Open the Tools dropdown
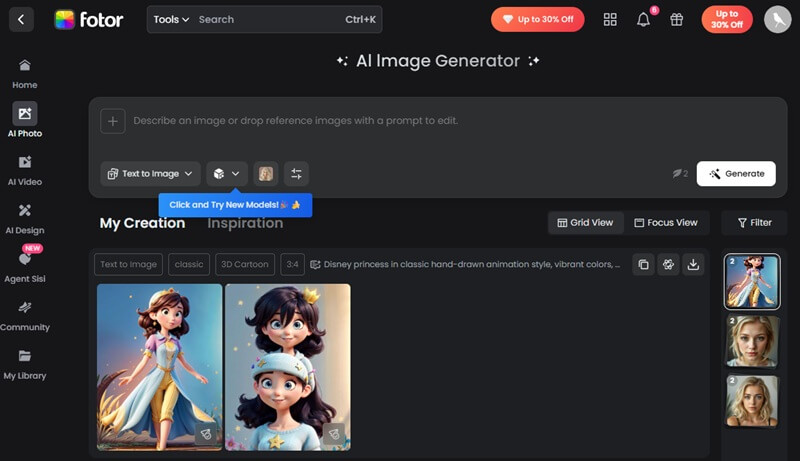800x461 pixels. click(x=171, y=19)
